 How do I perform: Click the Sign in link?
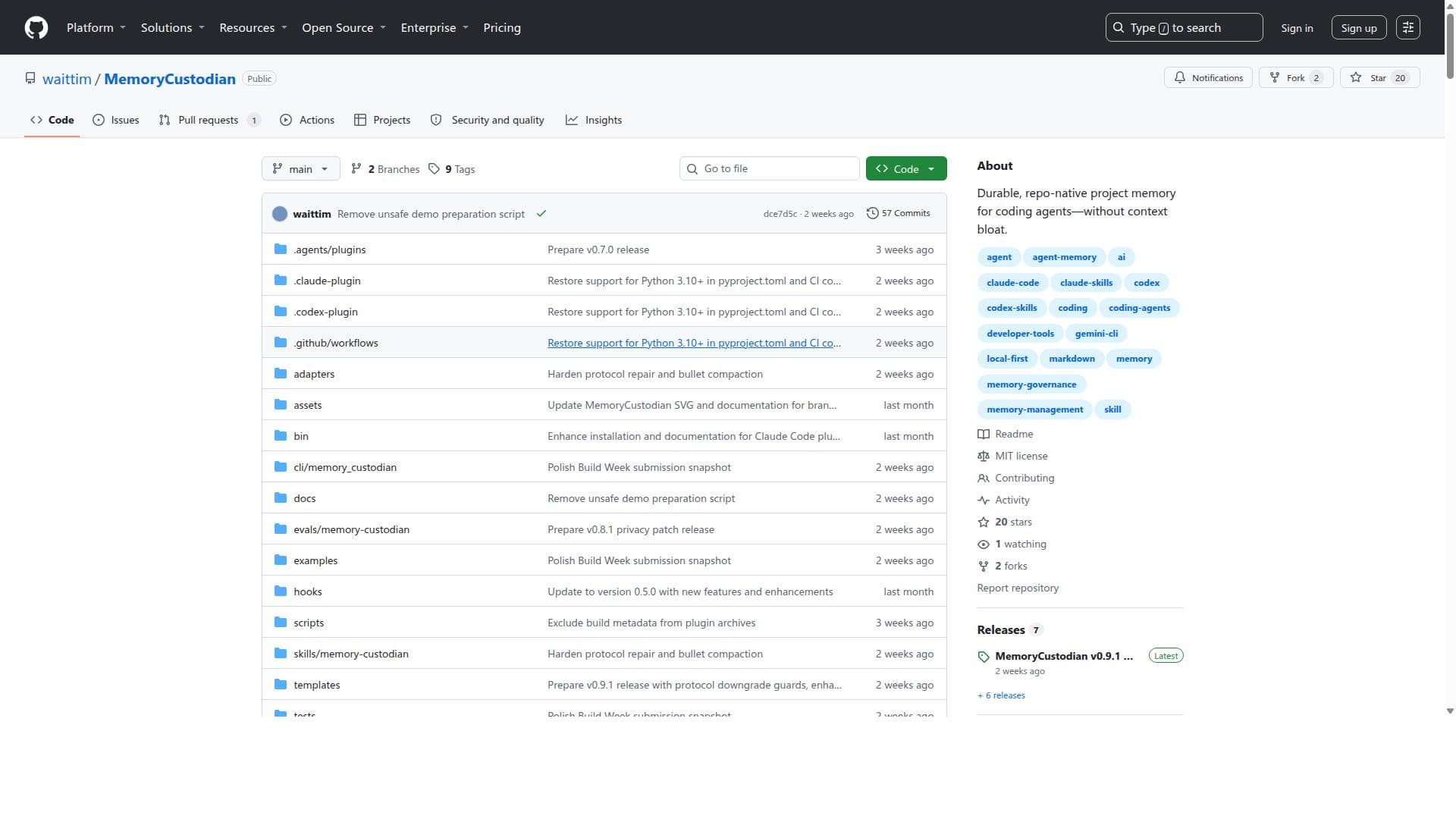click(1297, 28)
